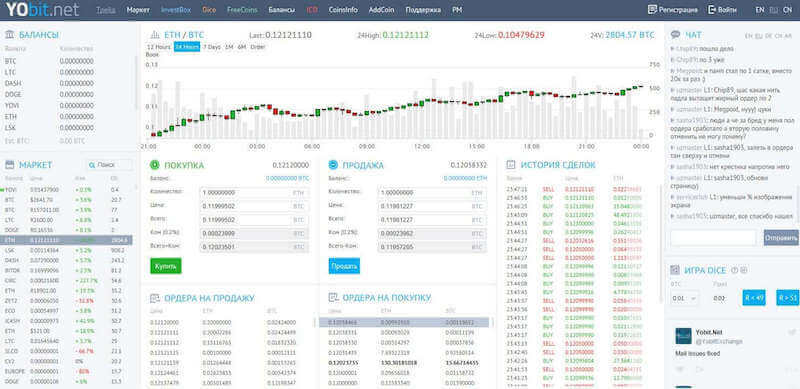This screenshot has width=800, height=389.
Task: Click the dice icon beside Игра Dice
Action: pos(675,270)
